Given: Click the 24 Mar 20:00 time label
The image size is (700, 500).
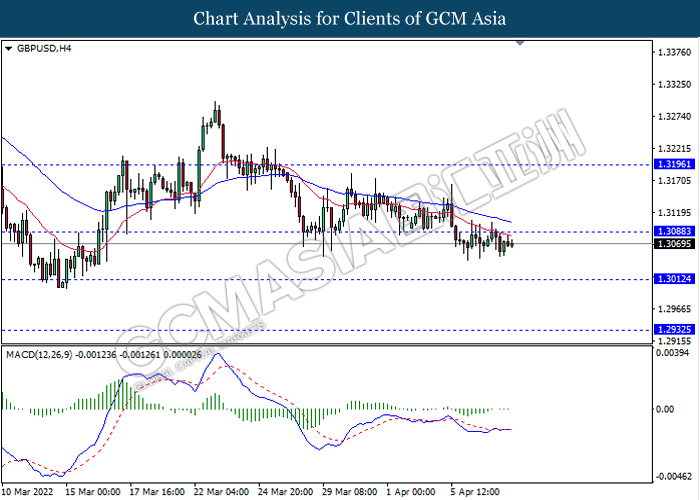Looking at the screenshot, I should pyautogui.click(x=286, y=492).
